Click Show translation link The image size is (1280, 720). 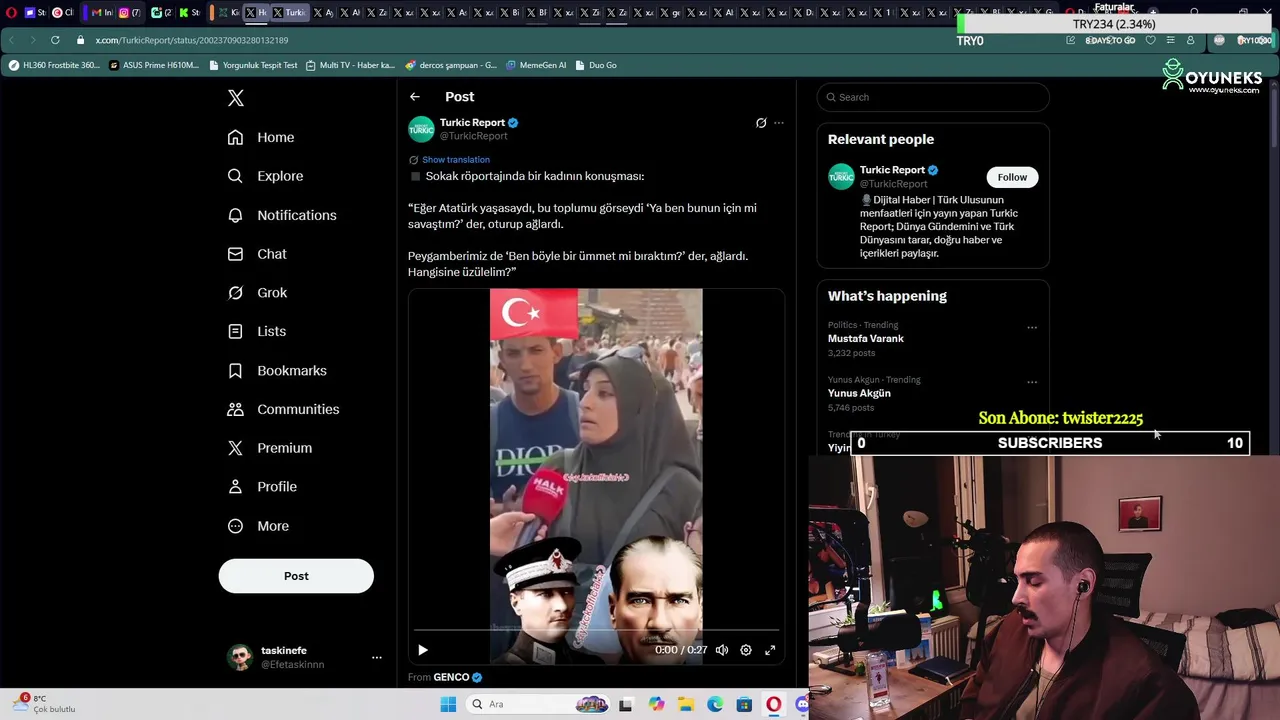pos(456,160)
